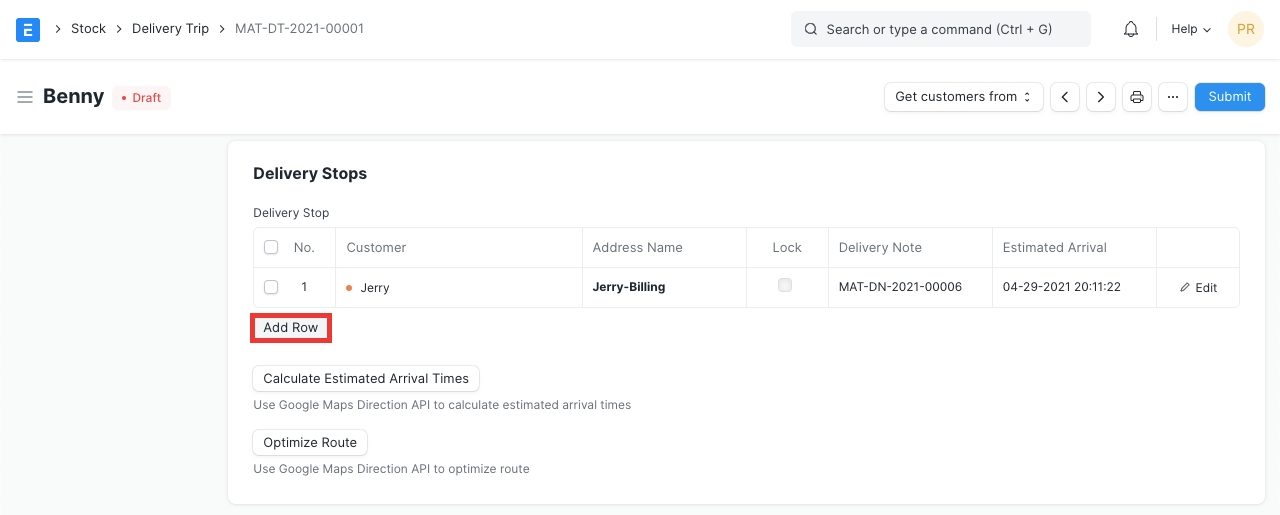Go to previous document arrow

1065,97
